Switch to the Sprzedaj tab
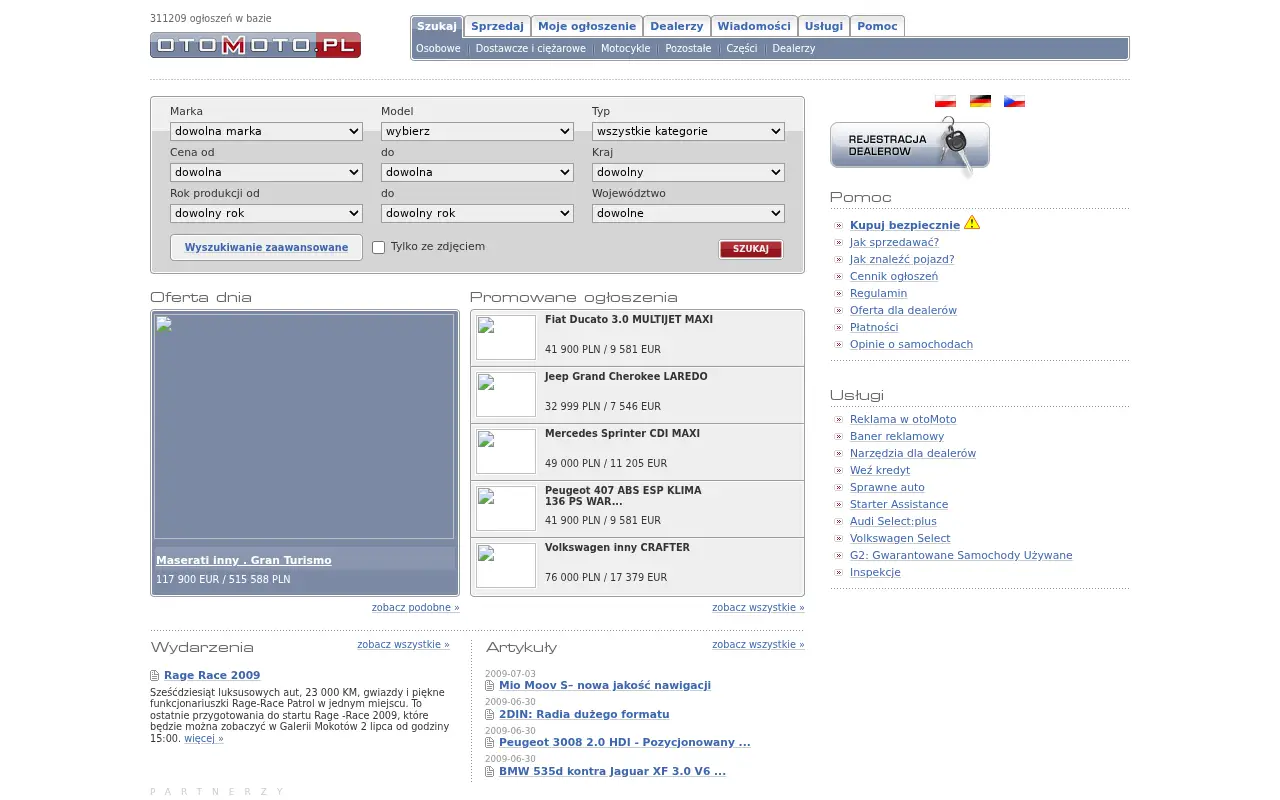 point(497,26)
